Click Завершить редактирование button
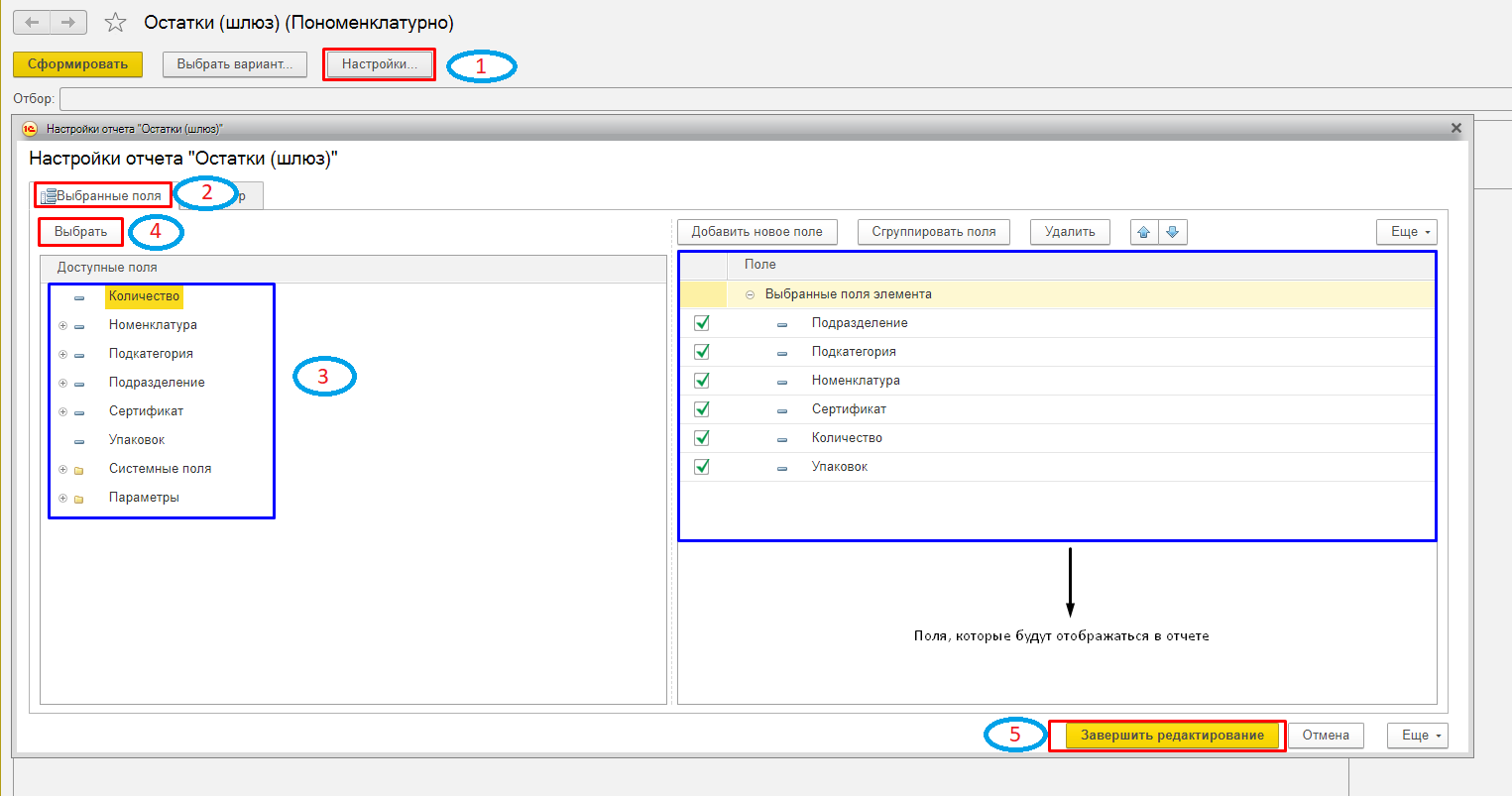The image size is (1512, 796). point(1172,736)
